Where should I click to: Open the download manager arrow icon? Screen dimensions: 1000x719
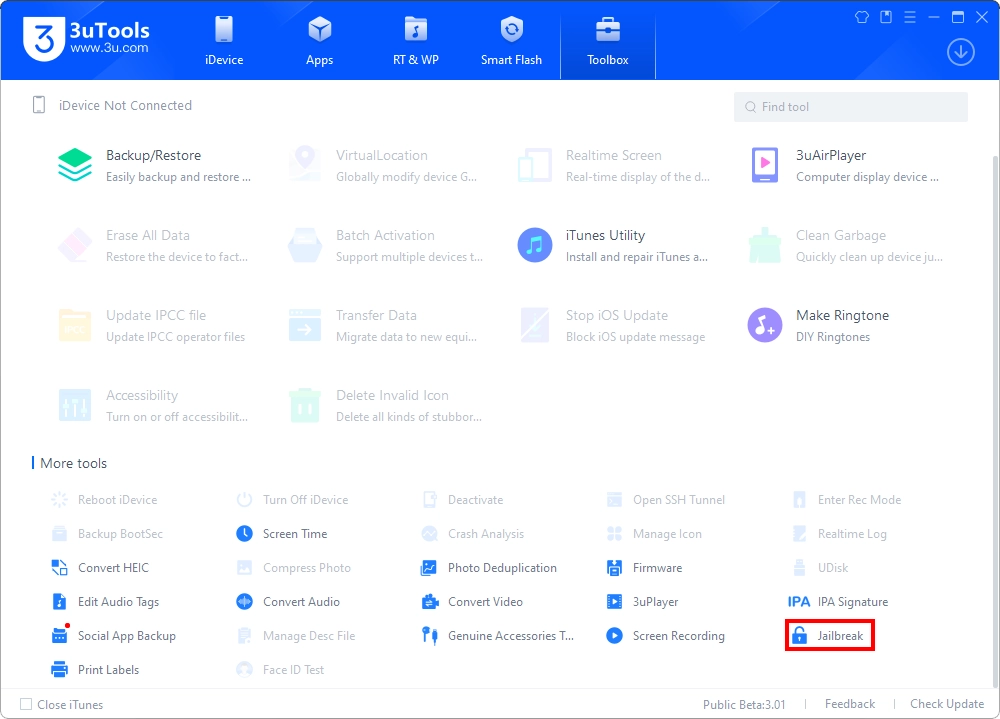click(960, 52)
